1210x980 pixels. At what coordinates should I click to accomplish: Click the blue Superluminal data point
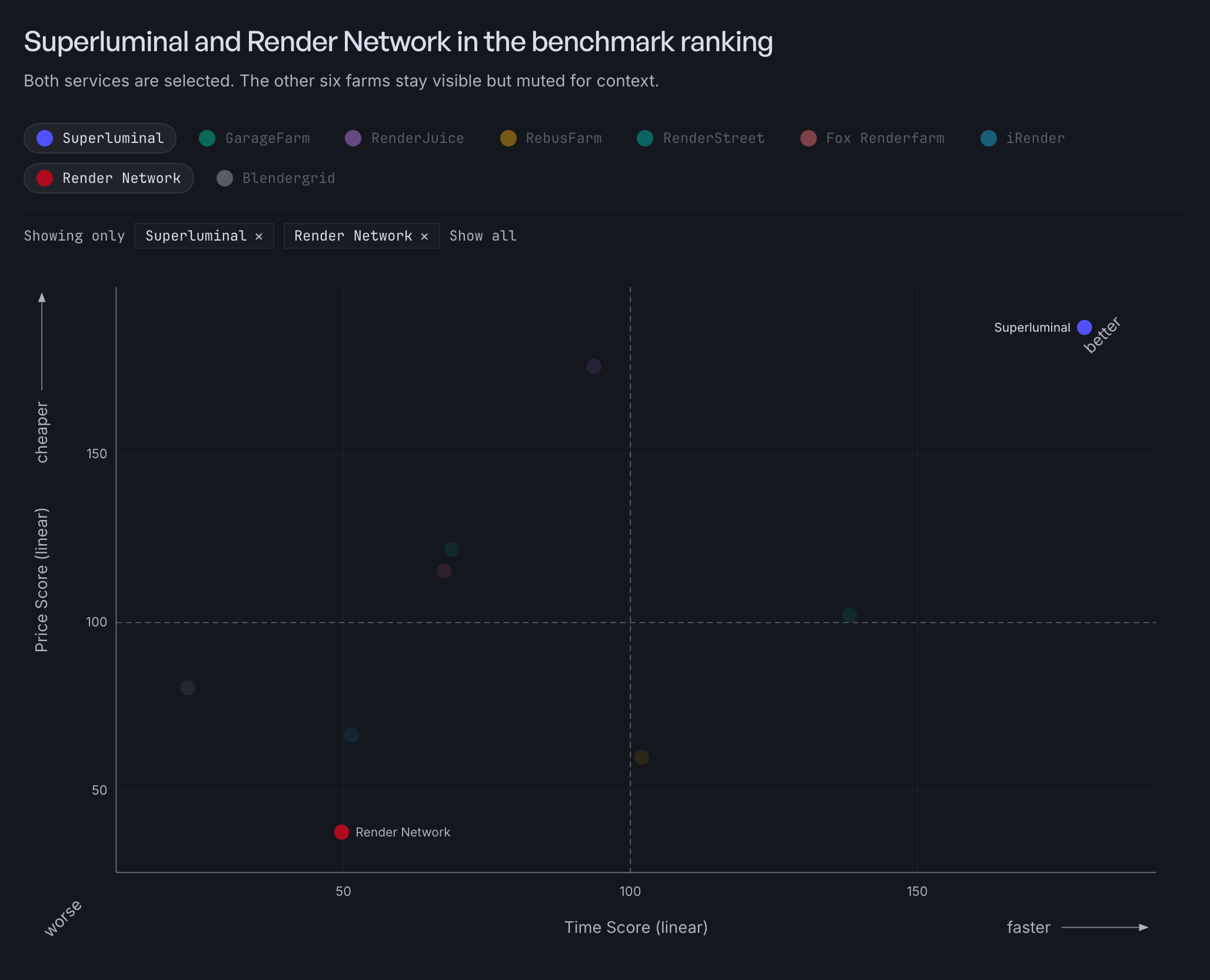click(x=1085, y=327)
